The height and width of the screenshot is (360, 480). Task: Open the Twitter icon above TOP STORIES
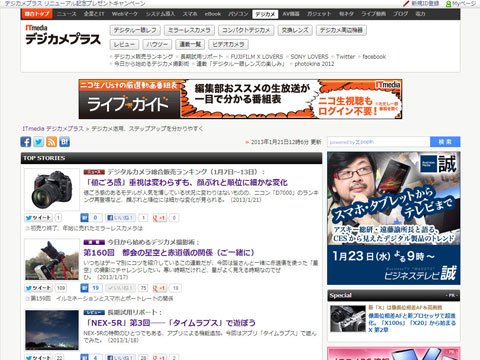(39, 142)
